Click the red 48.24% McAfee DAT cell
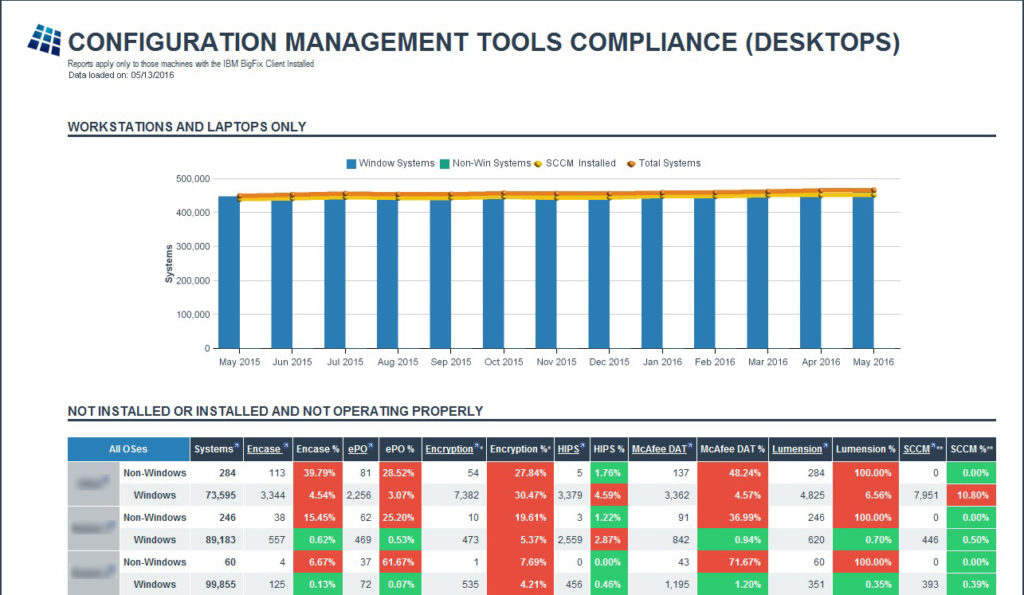The height and width of the screenshot is (595, 1024). coord(732,473)
